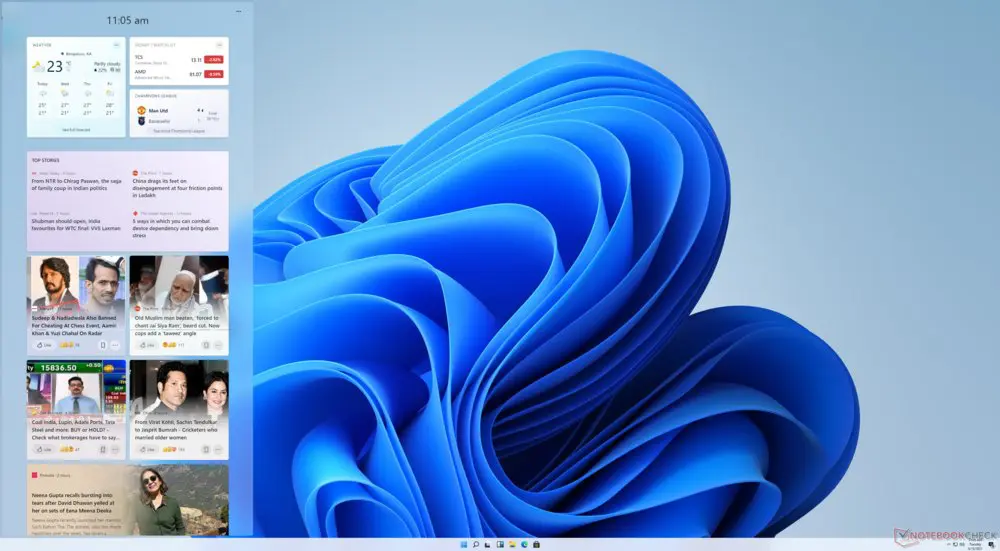1000x551 pixels.
Task: Save the Old Muslim man beaten story
Action: coord(204,345)
